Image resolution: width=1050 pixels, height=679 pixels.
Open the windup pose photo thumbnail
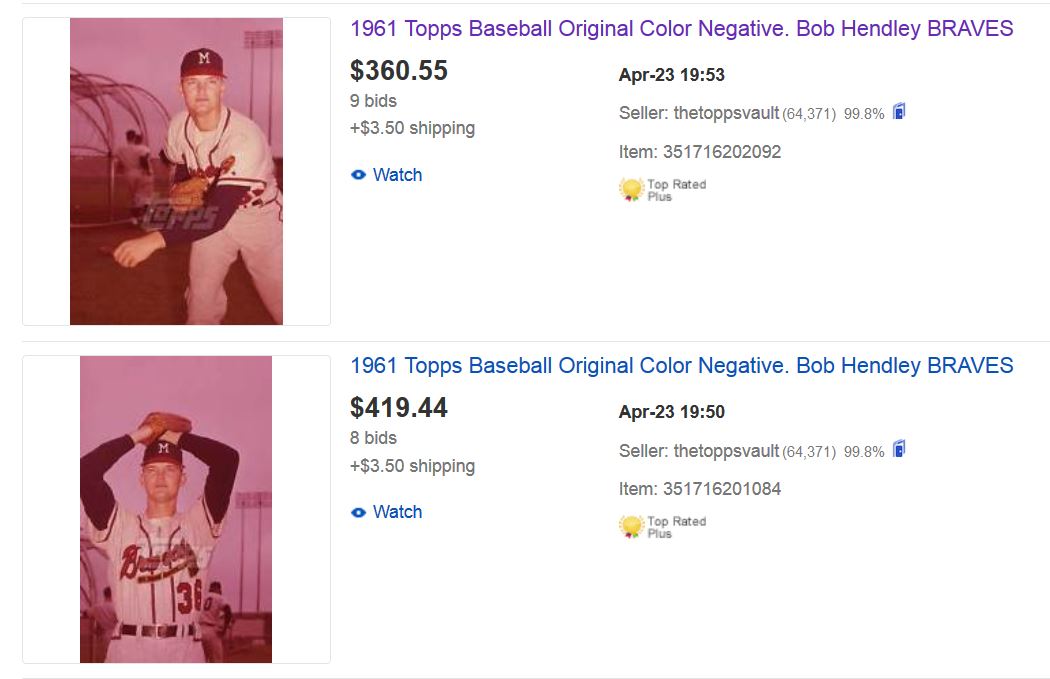click(x=176, y=509)
